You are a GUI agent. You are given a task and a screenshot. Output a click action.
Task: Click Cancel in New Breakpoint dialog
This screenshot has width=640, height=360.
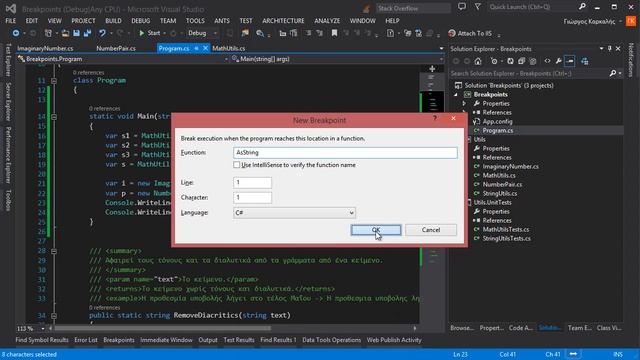point(431,230)
